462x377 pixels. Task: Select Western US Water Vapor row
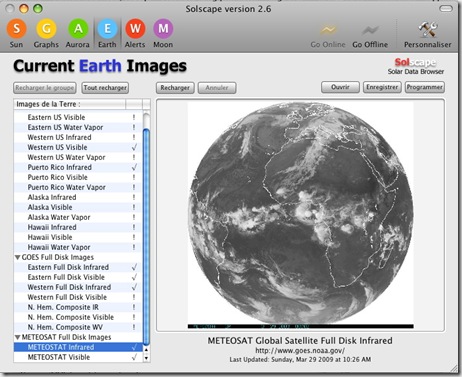[78, 157]
